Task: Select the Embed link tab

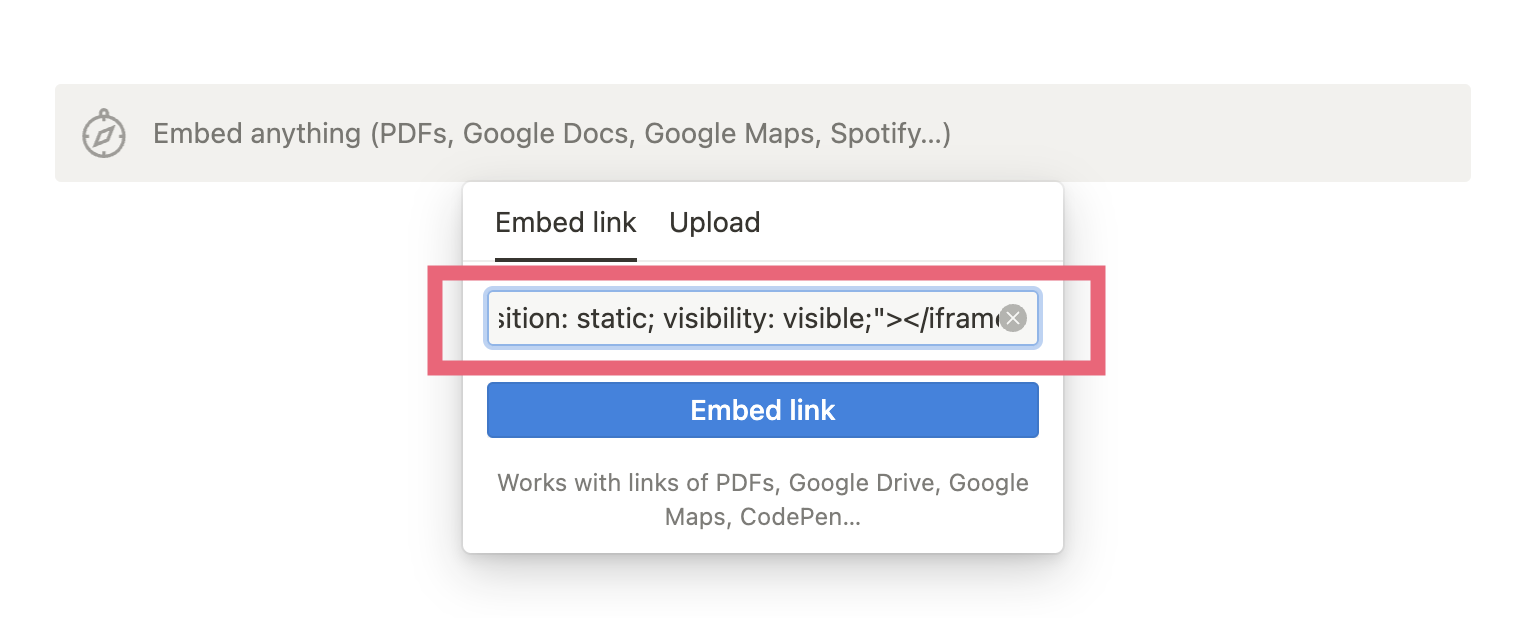Action: pyautogui.click(x=566, y=222)
